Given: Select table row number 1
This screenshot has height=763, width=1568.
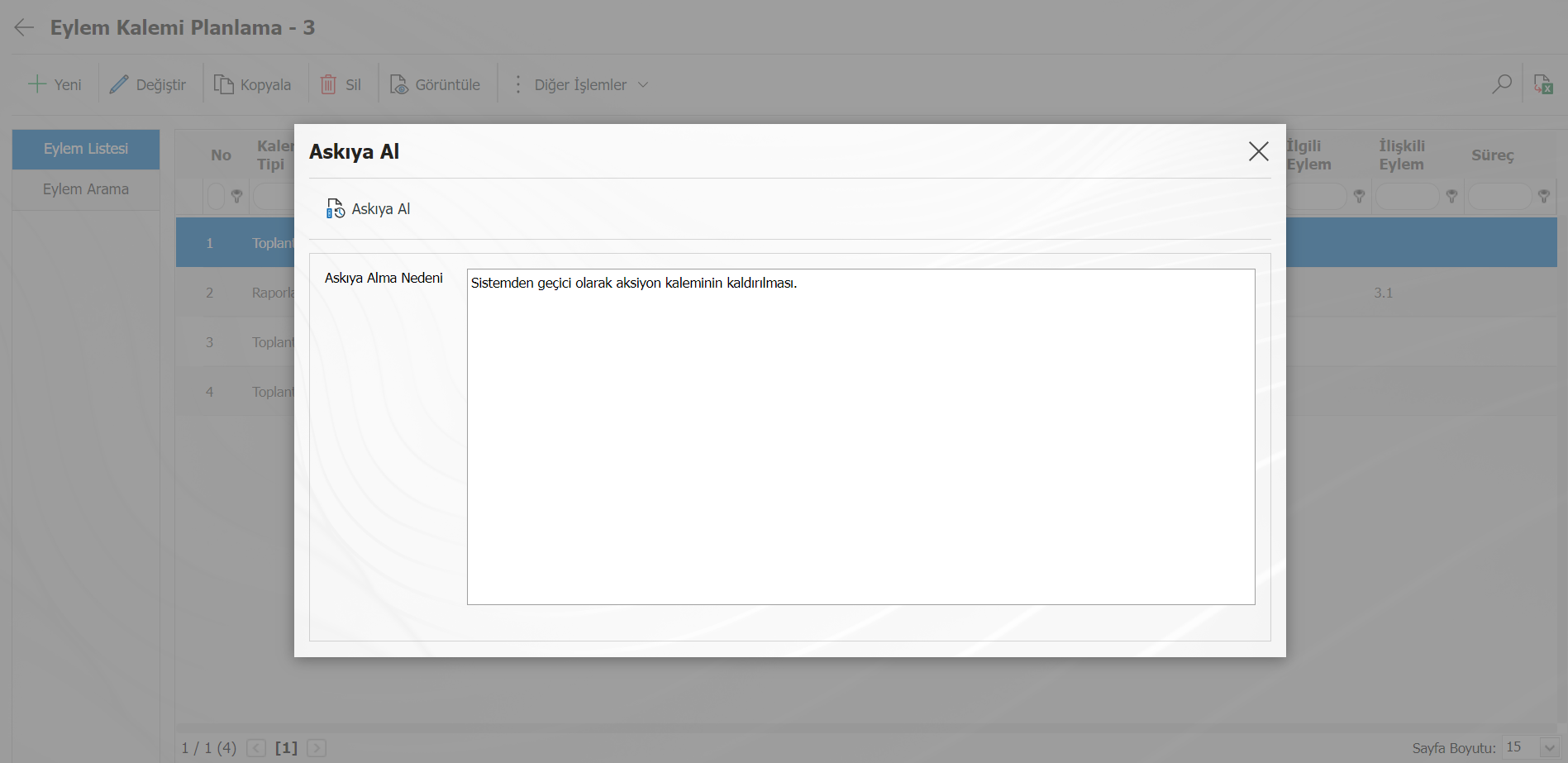Looking at the screenshot, I should [866, 242].
